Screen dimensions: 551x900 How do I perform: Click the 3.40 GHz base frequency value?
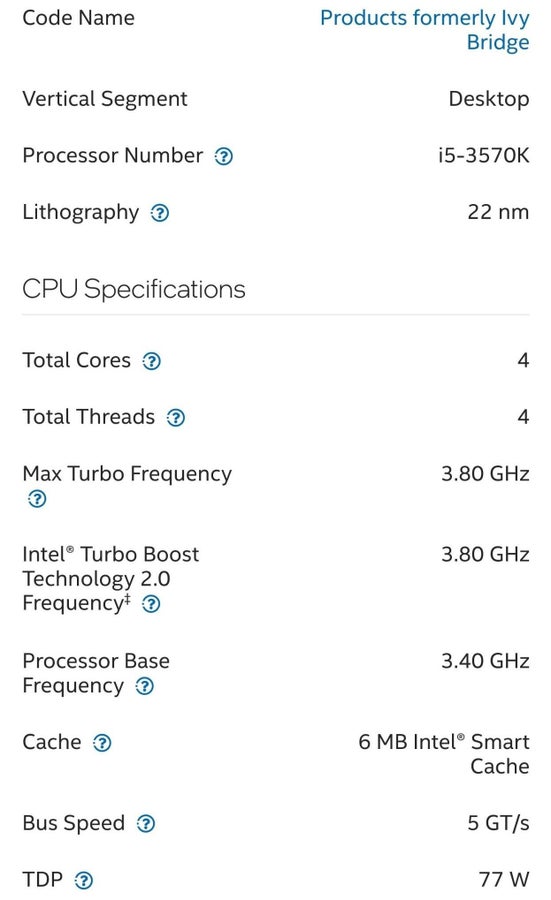click(485, 661)
